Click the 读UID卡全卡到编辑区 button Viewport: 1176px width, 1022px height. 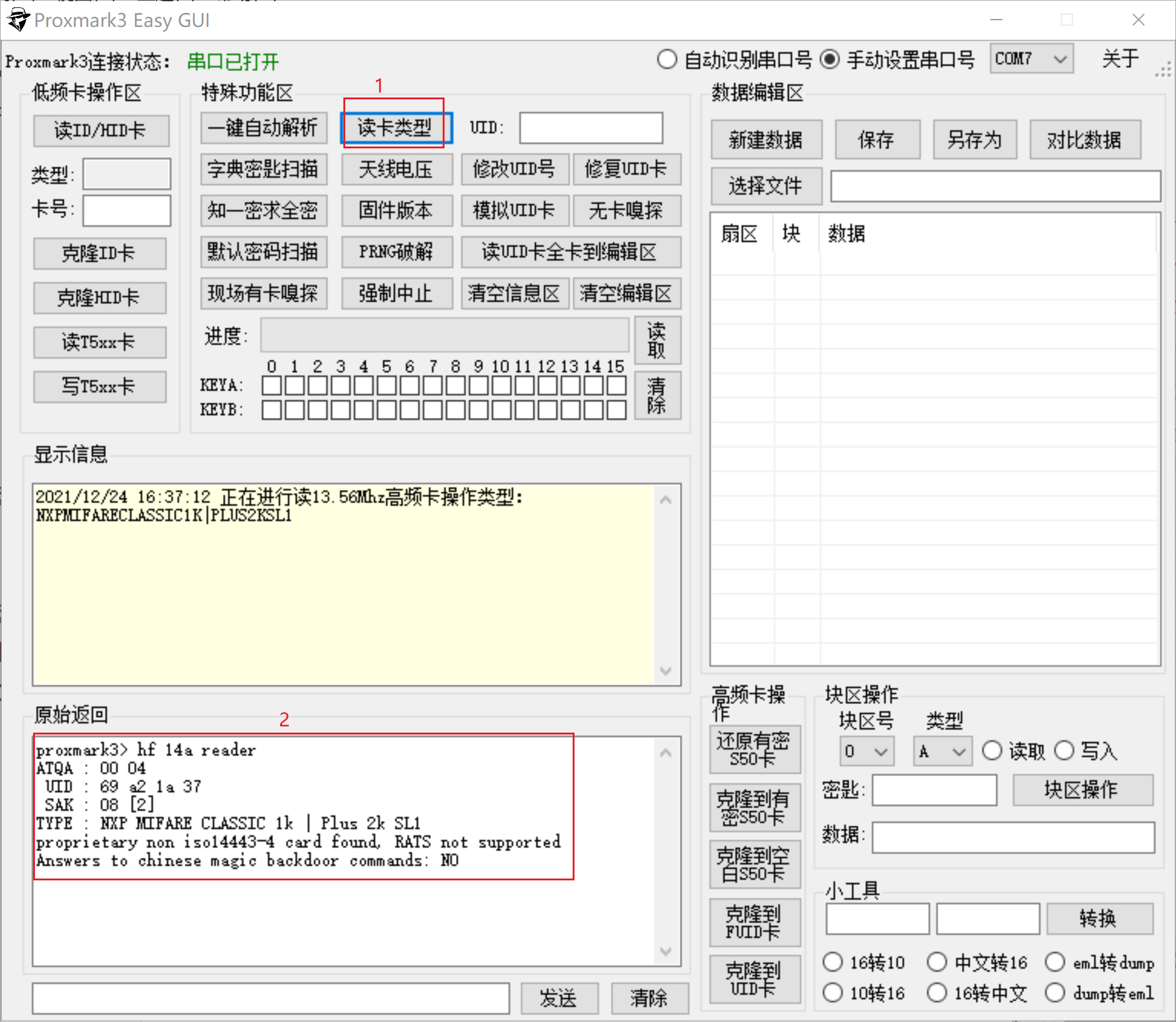point(571,251)
